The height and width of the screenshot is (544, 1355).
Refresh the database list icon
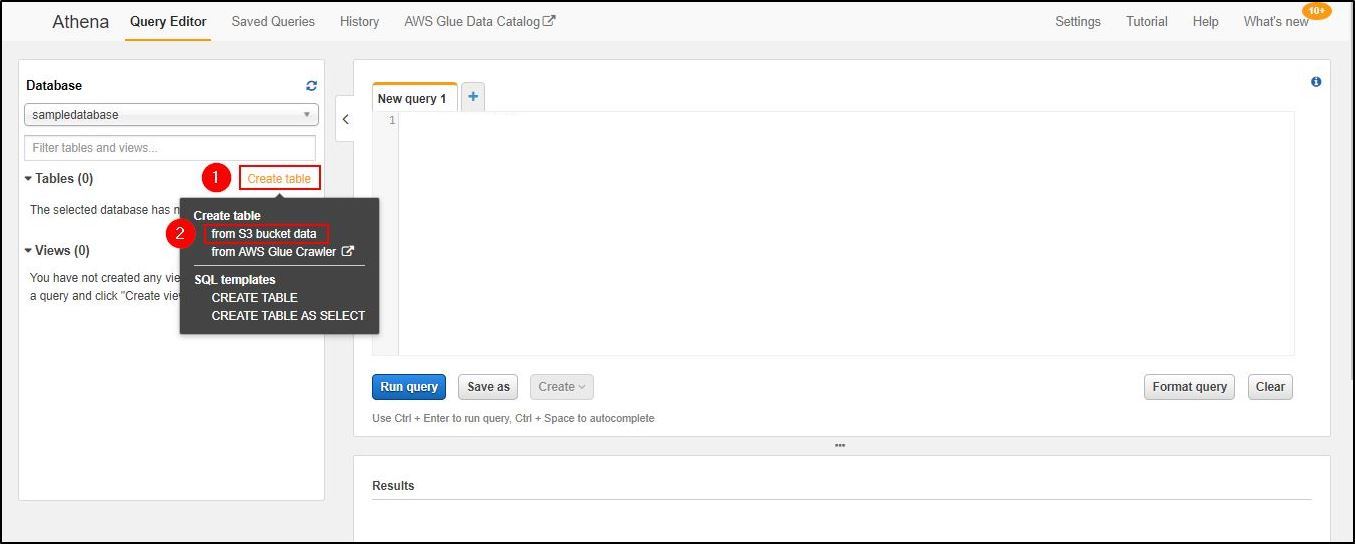[x=312, y=86]
